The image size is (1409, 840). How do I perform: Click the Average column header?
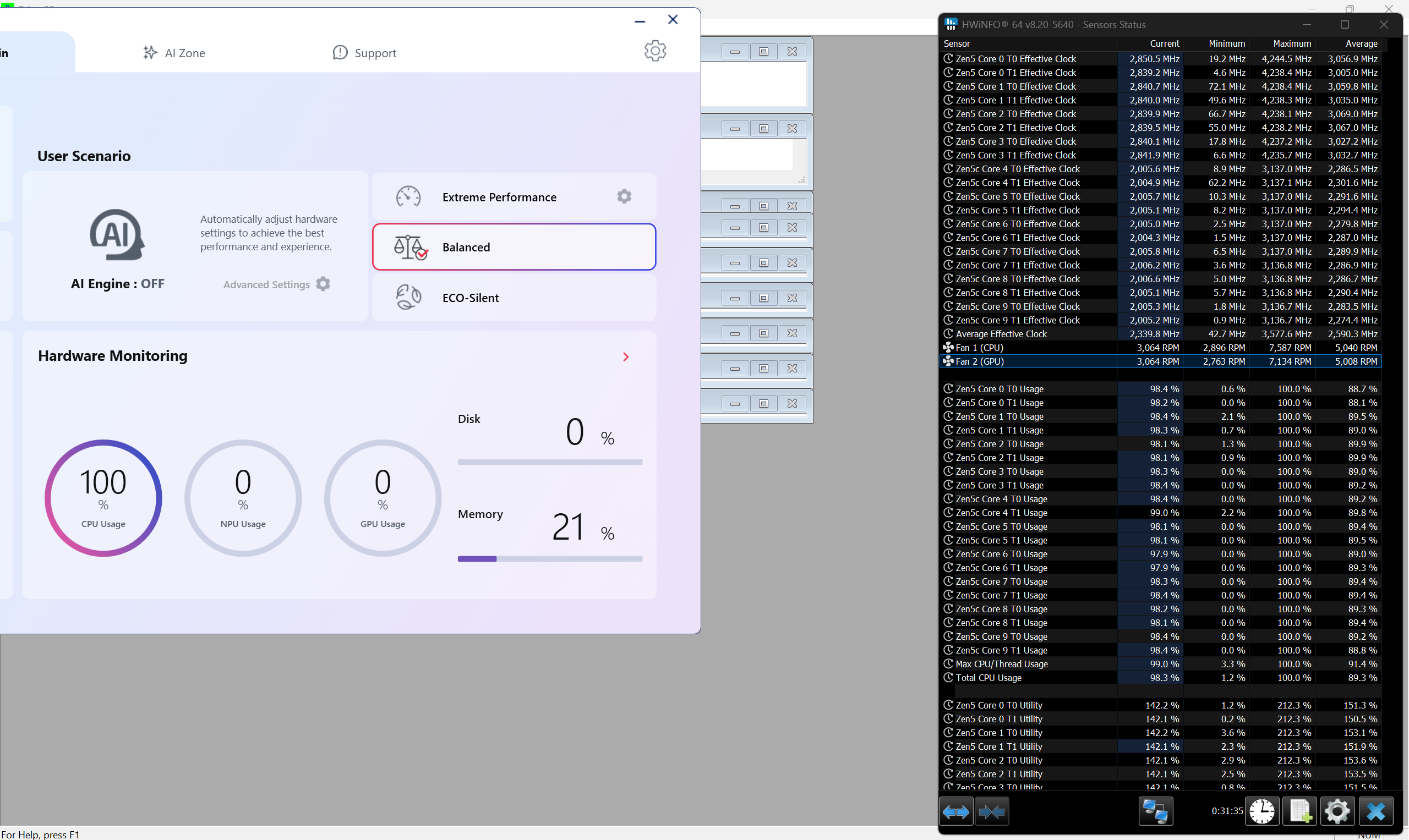(1348, 43)
